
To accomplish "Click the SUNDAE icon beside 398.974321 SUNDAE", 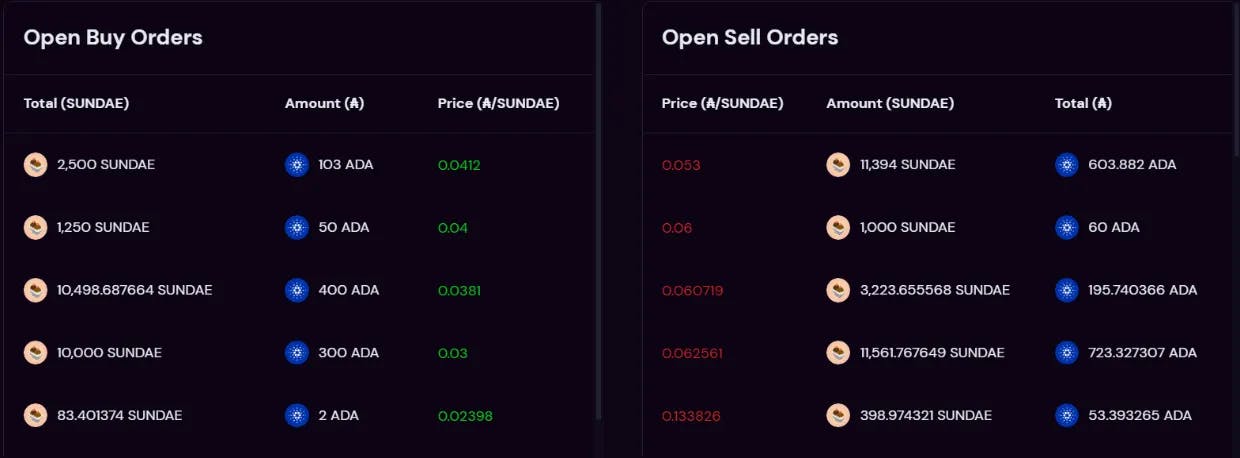I will (838, 415).
